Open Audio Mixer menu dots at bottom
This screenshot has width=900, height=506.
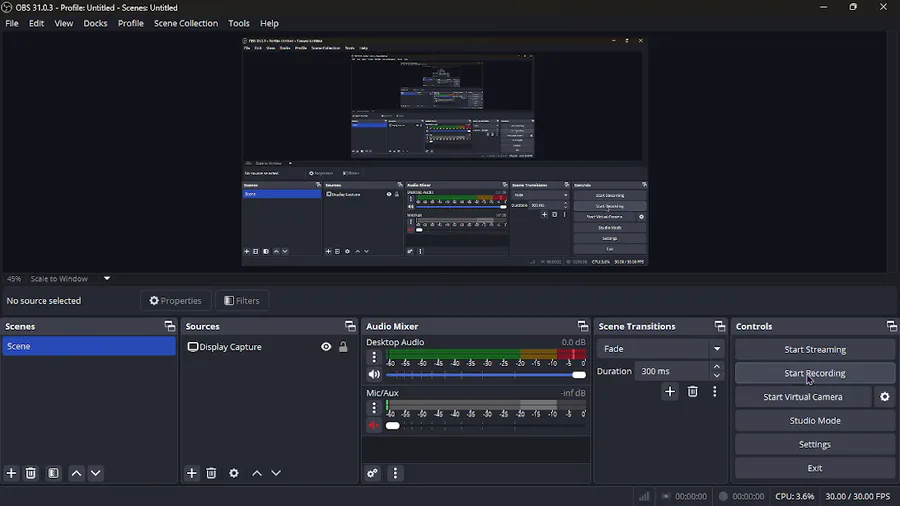tap(395, 473)
